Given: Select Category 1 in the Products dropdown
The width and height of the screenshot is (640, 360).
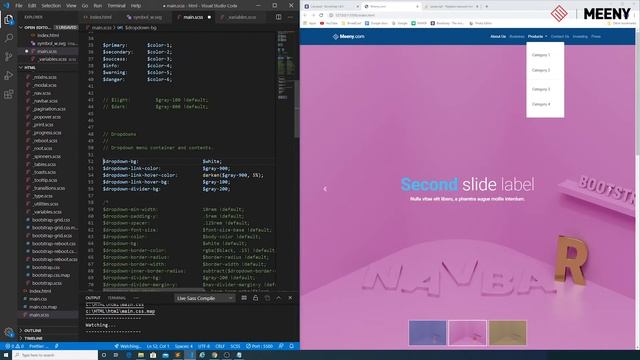Looking at the screenshot, I should point(541,55).
